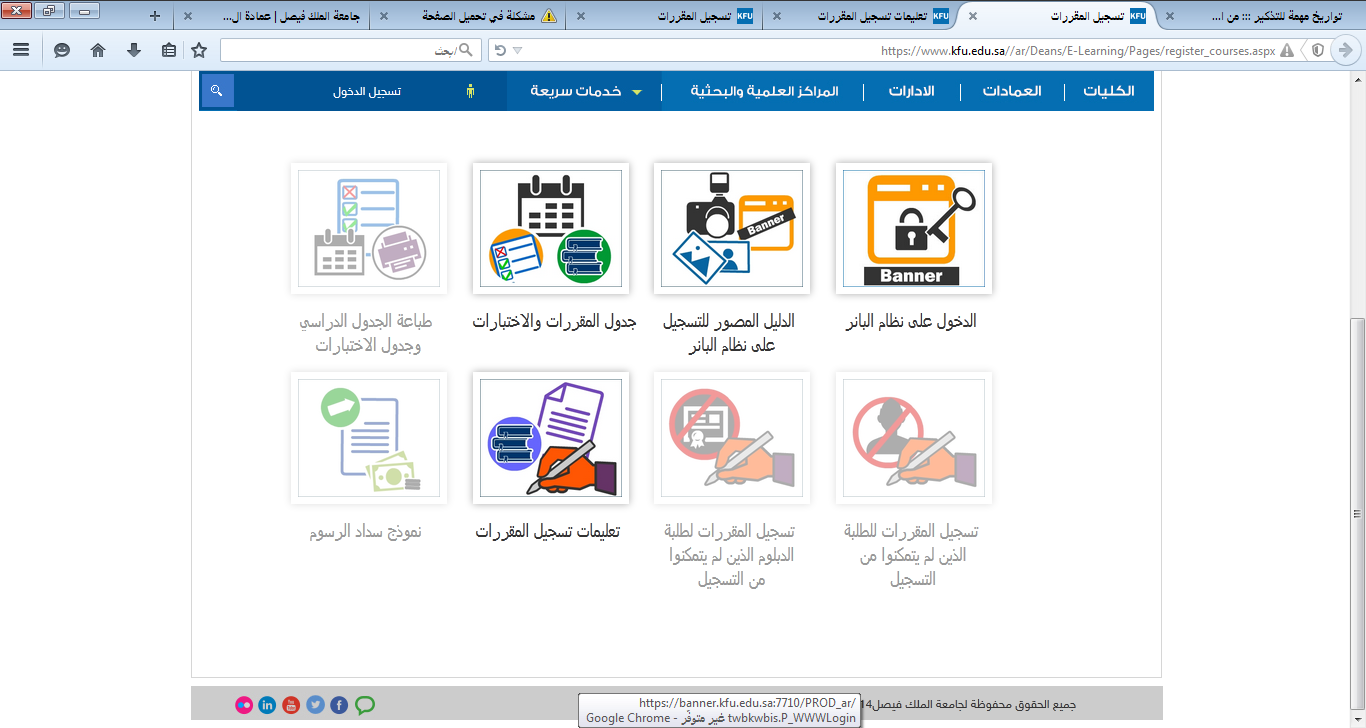Open the illustrated Banner registration guide tile

pyautogui.click(x=731, y=229)
